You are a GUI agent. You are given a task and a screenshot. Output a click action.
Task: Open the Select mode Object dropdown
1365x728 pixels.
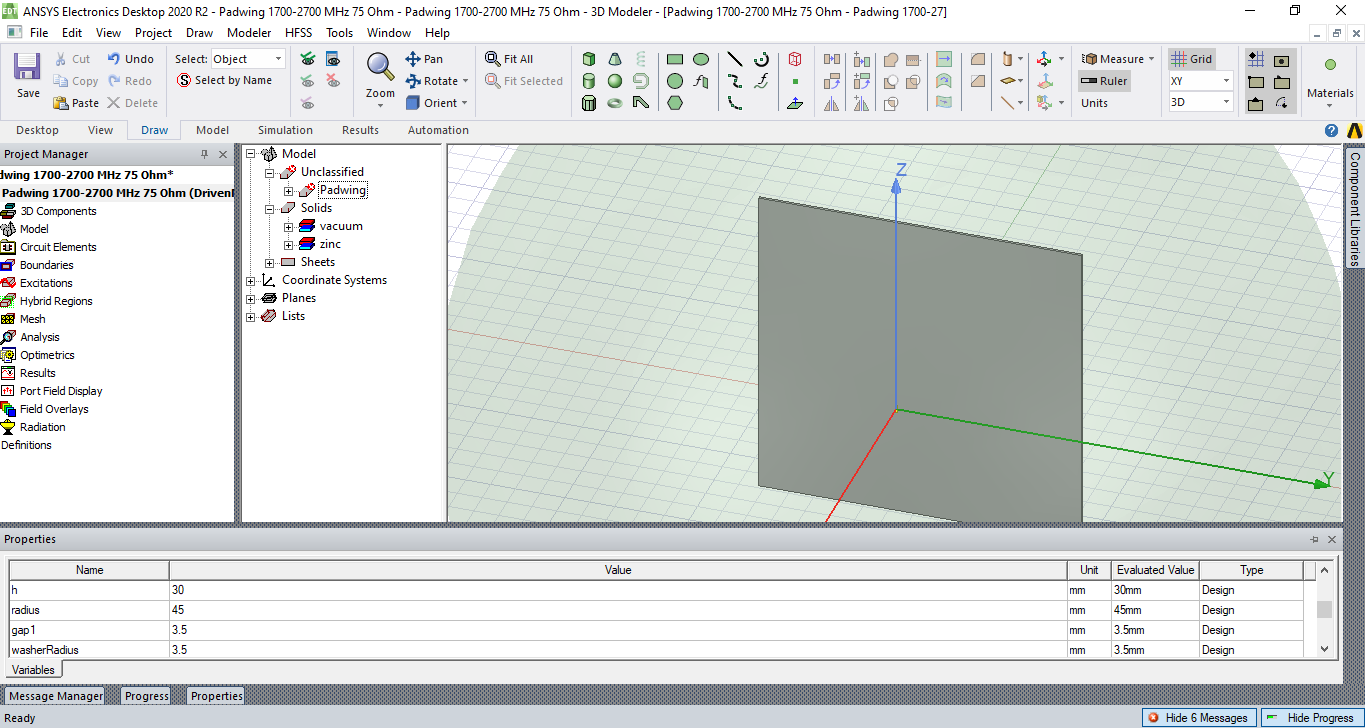click(x=278, y=59)
